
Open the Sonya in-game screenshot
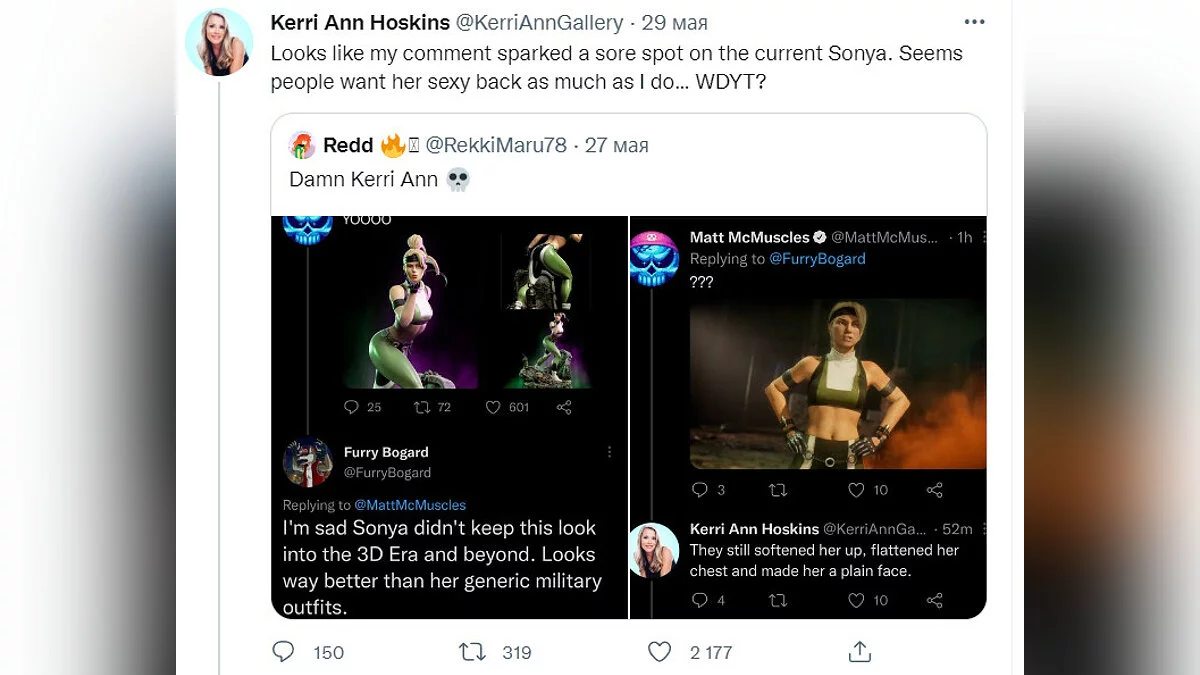(838, 383)
